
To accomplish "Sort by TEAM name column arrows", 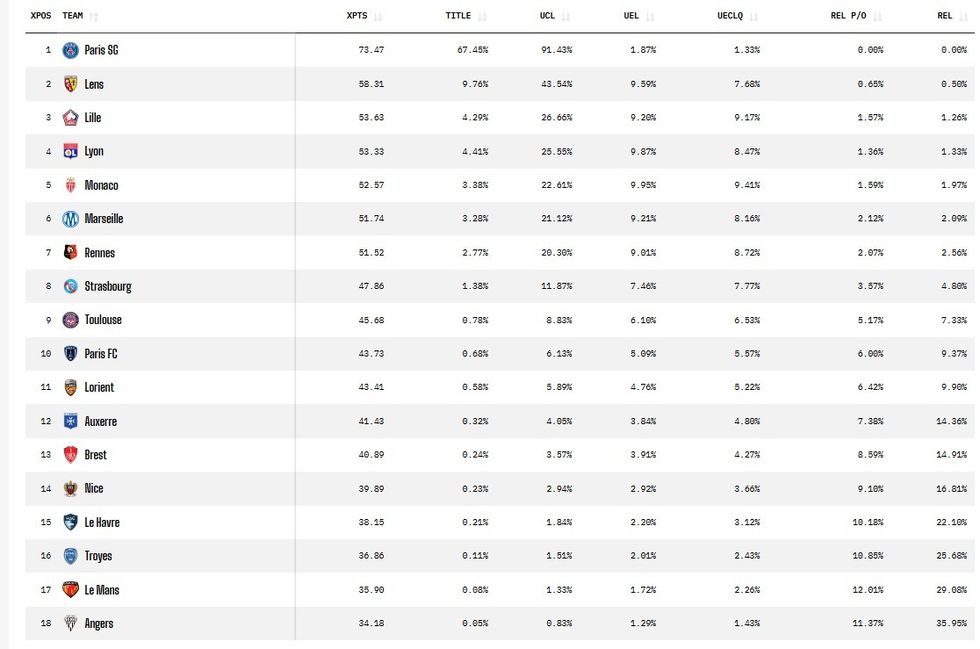I will pos(94,16).
